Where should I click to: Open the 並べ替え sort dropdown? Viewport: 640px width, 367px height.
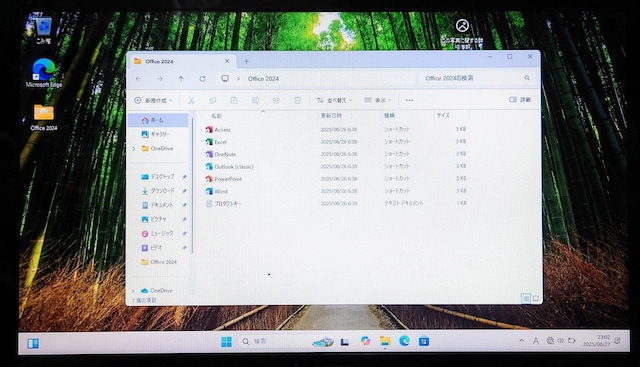tap(334, 100)
